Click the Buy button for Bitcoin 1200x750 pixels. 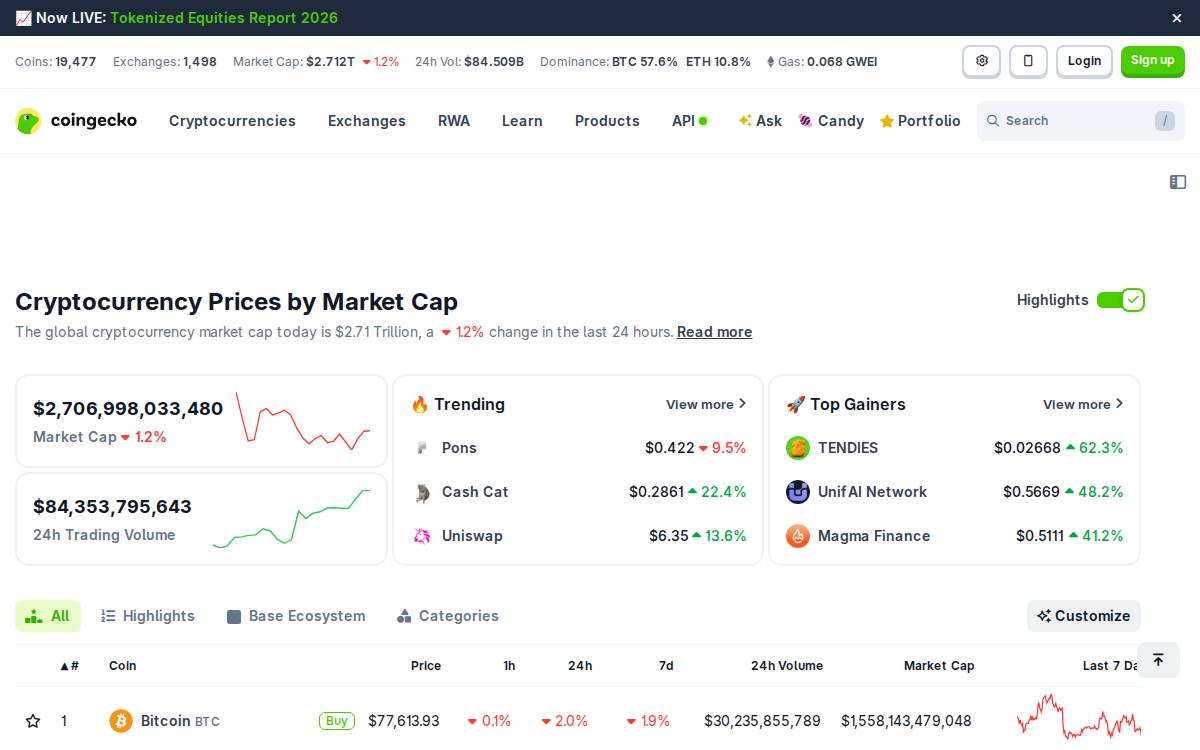(337, 721)
